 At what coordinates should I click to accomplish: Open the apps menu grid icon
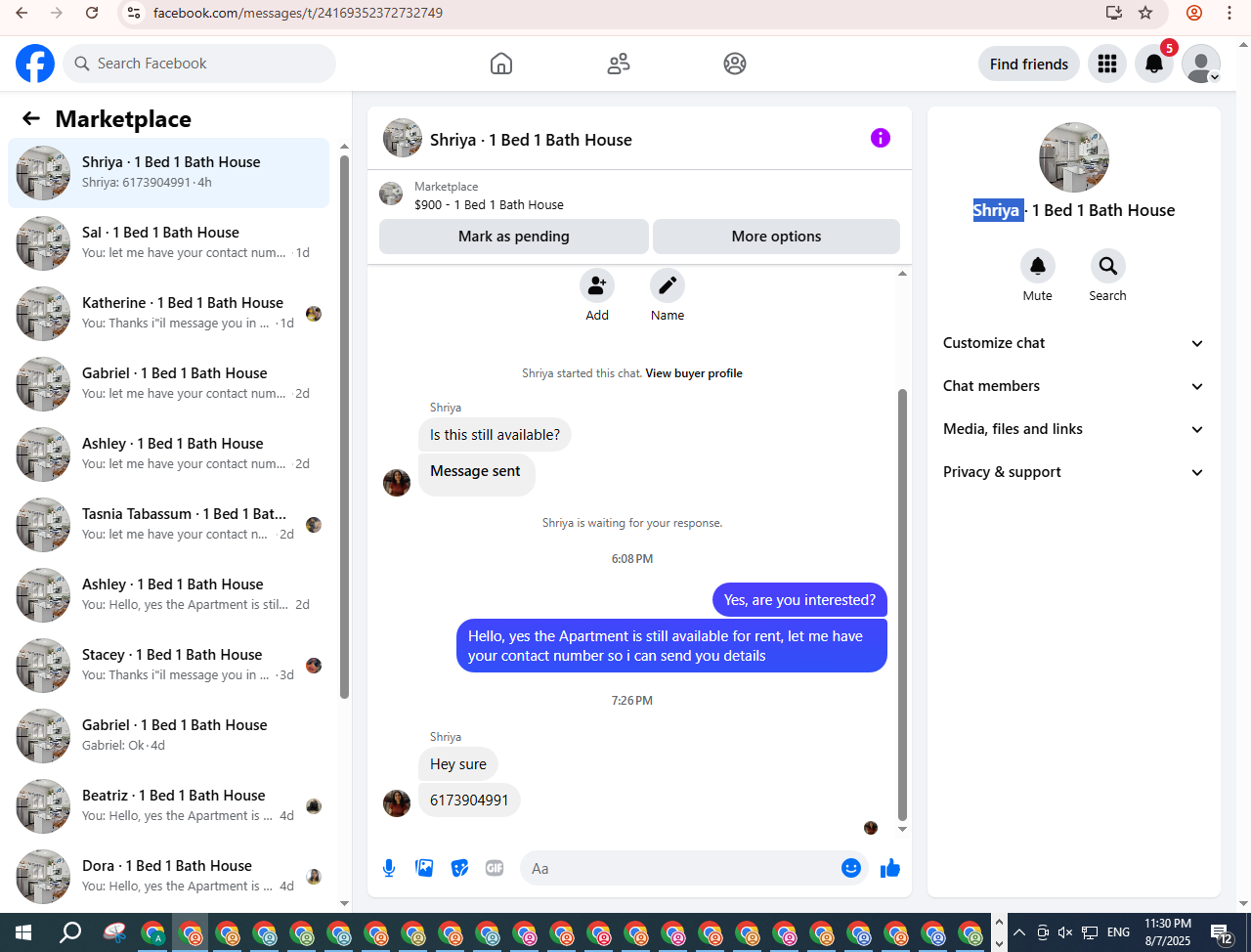1107,64
